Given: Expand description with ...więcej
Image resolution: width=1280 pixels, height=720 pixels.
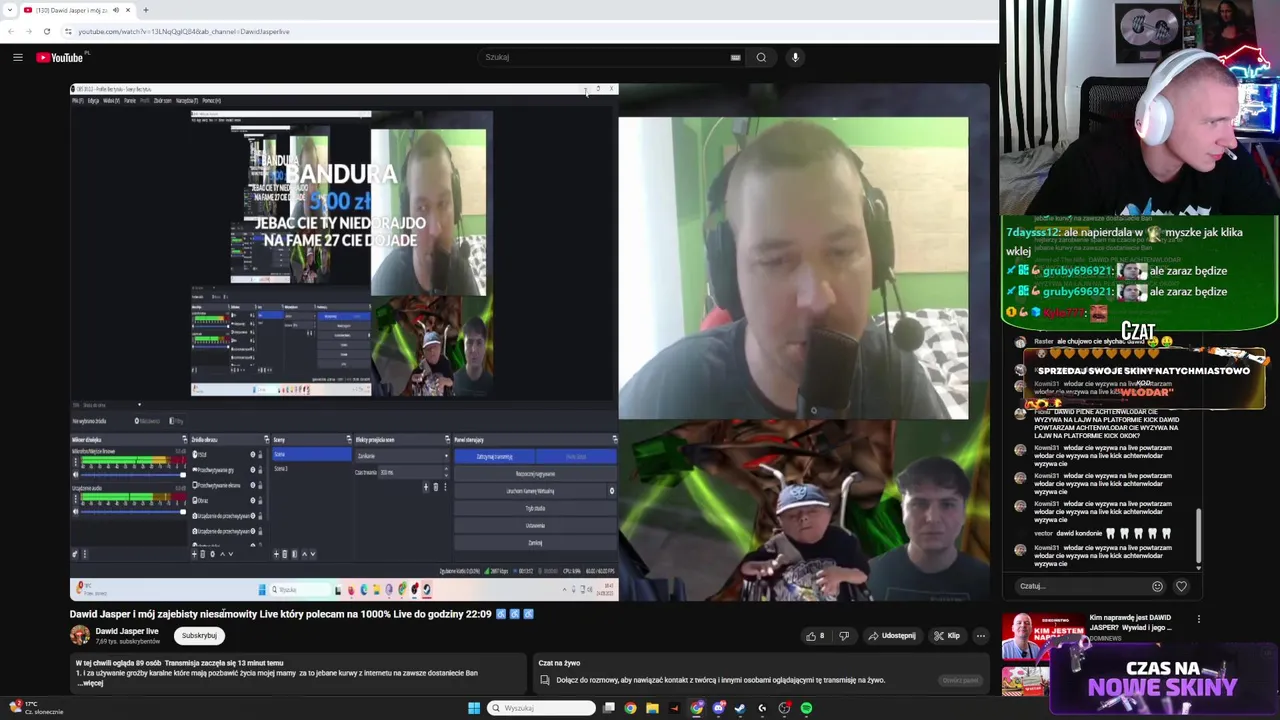Looking at the screenshot, I should click(90, 683).
